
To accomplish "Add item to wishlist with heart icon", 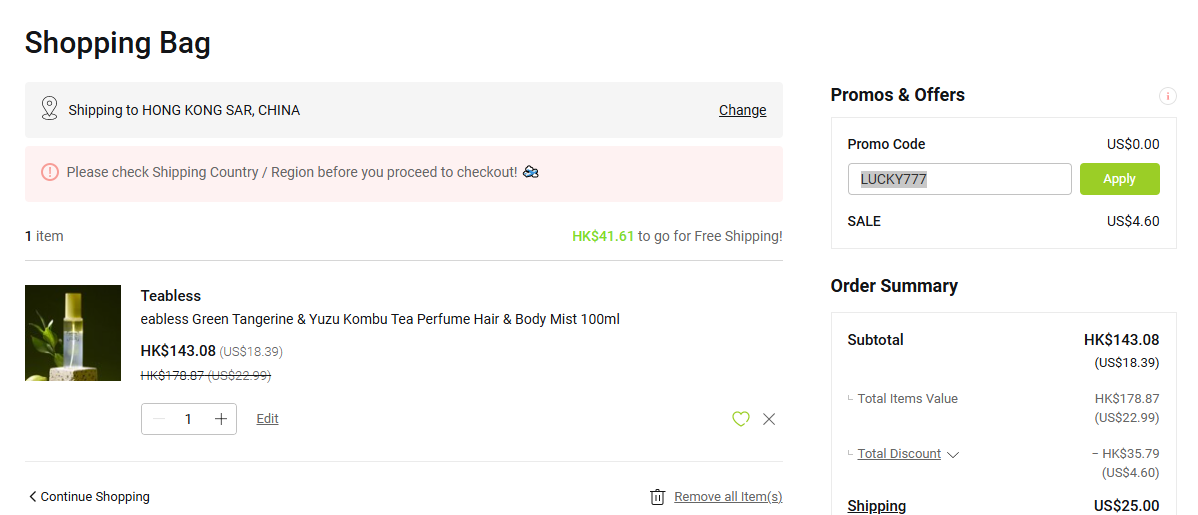I will (740, 419).
